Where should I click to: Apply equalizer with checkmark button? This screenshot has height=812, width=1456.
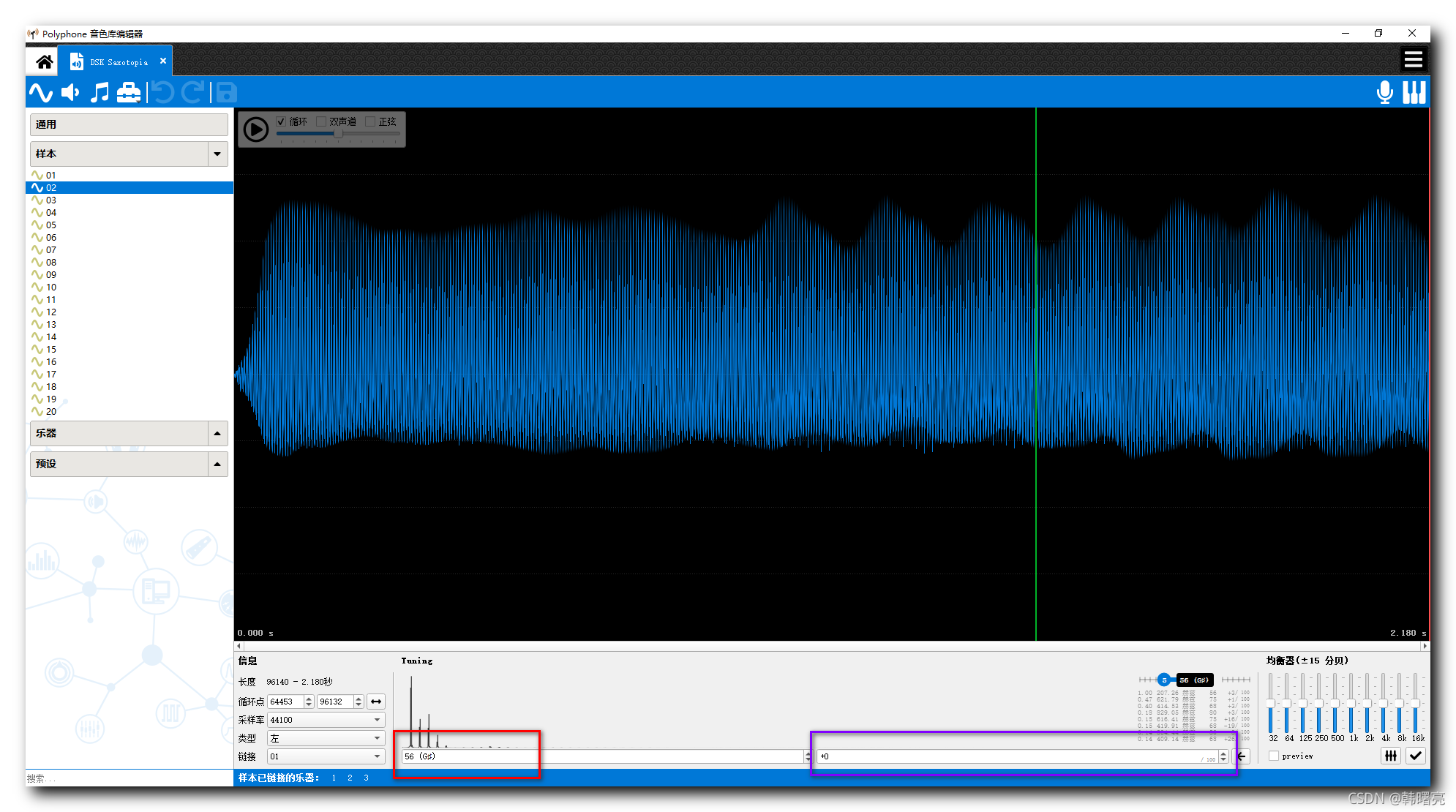coord(1415,756)
